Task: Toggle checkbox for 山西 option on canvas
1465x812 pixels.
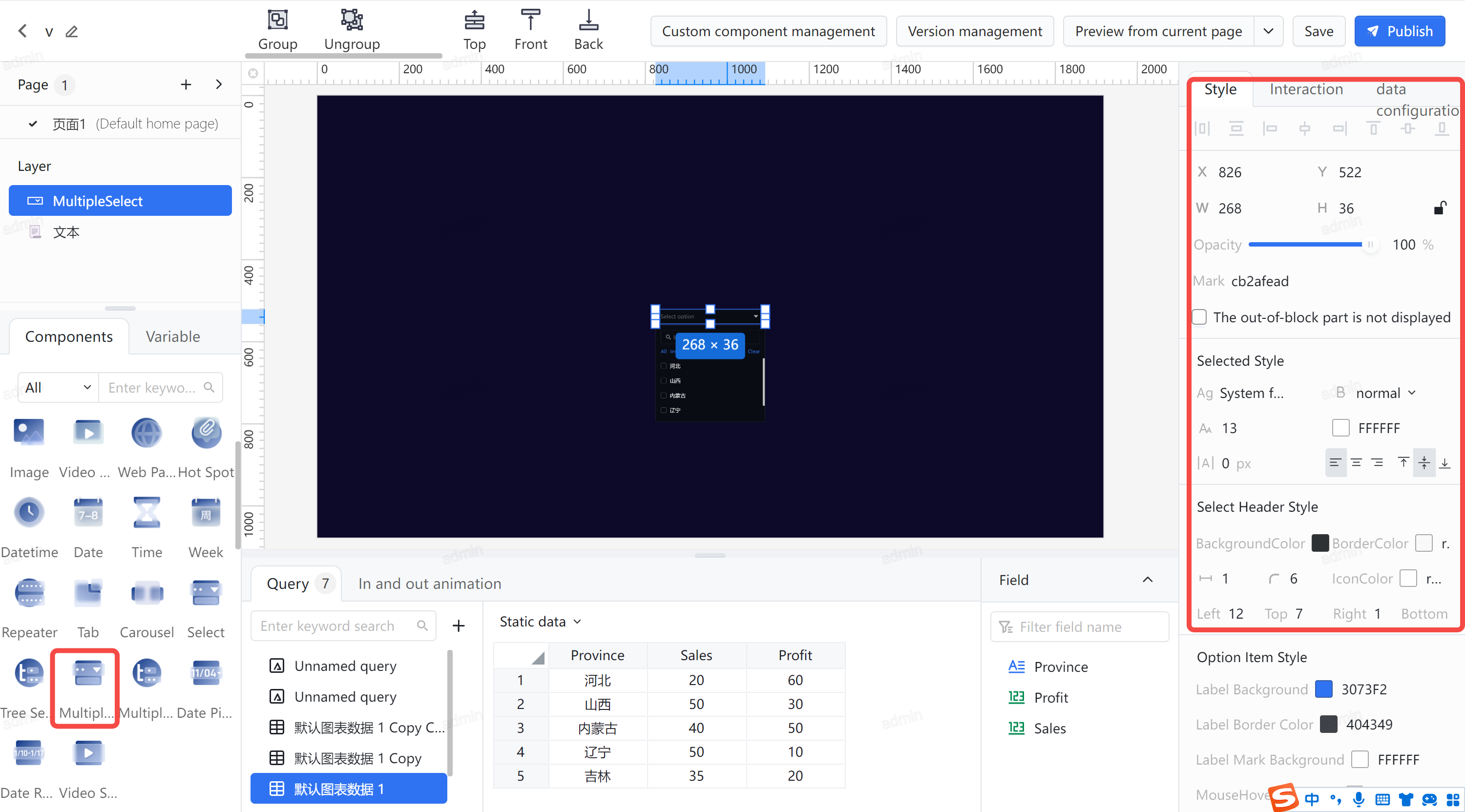Action: click(x=663, y=380)
